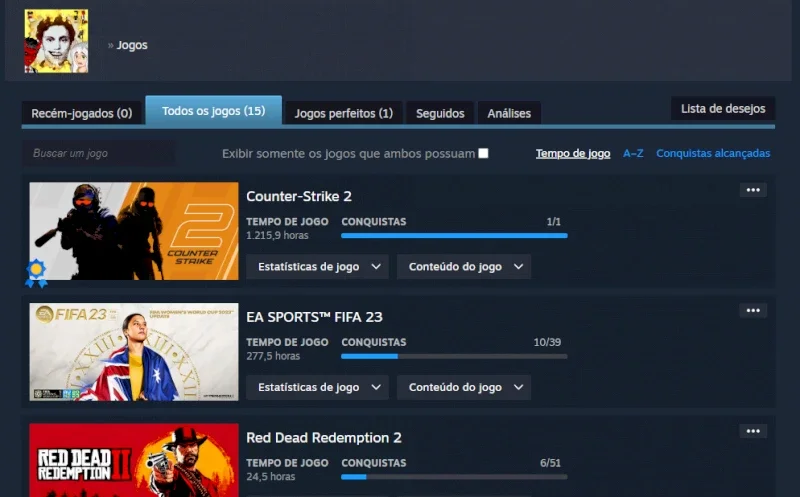Click FIFA 23 achievements progress bar
This screenshot has height=497, width=800.
(x=454, y=356)
